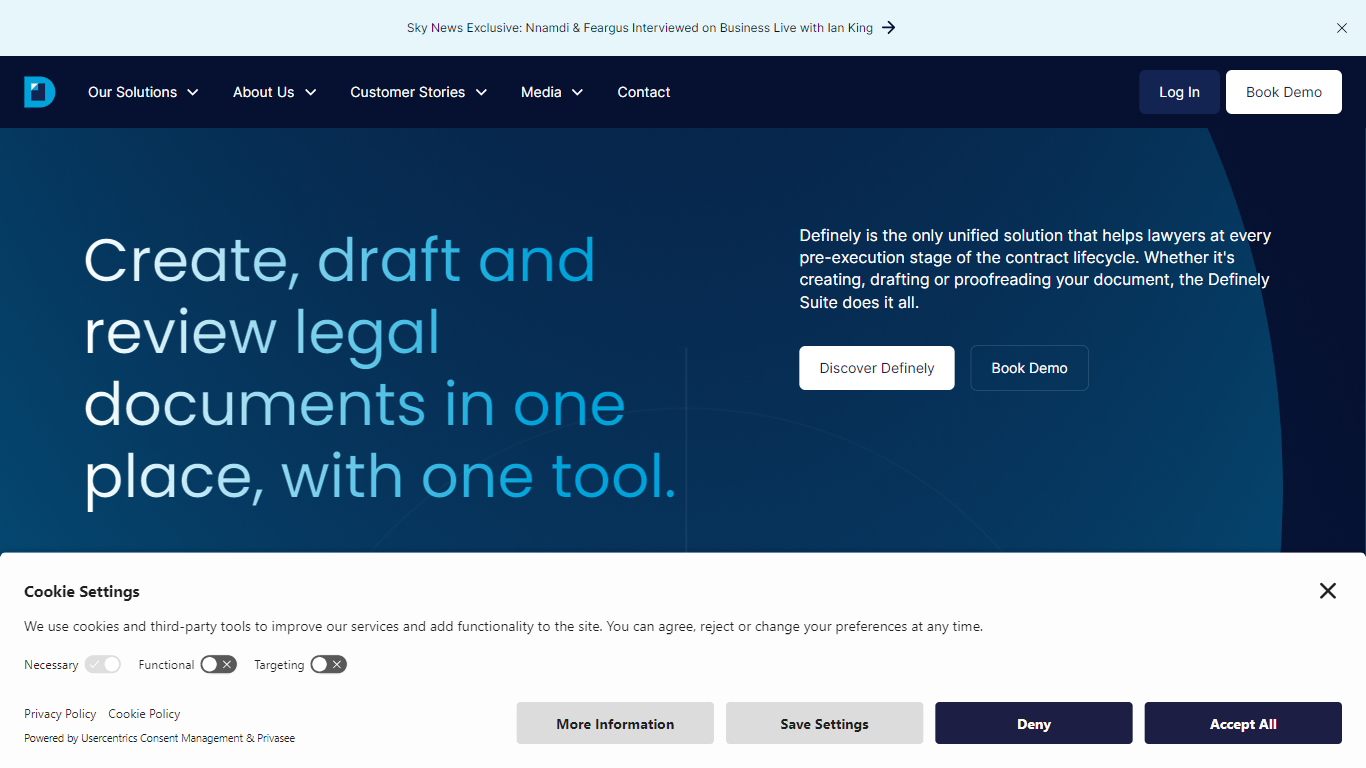
Task: Enable the Targeting cookies toggle
Action: [x=328, y=665]
